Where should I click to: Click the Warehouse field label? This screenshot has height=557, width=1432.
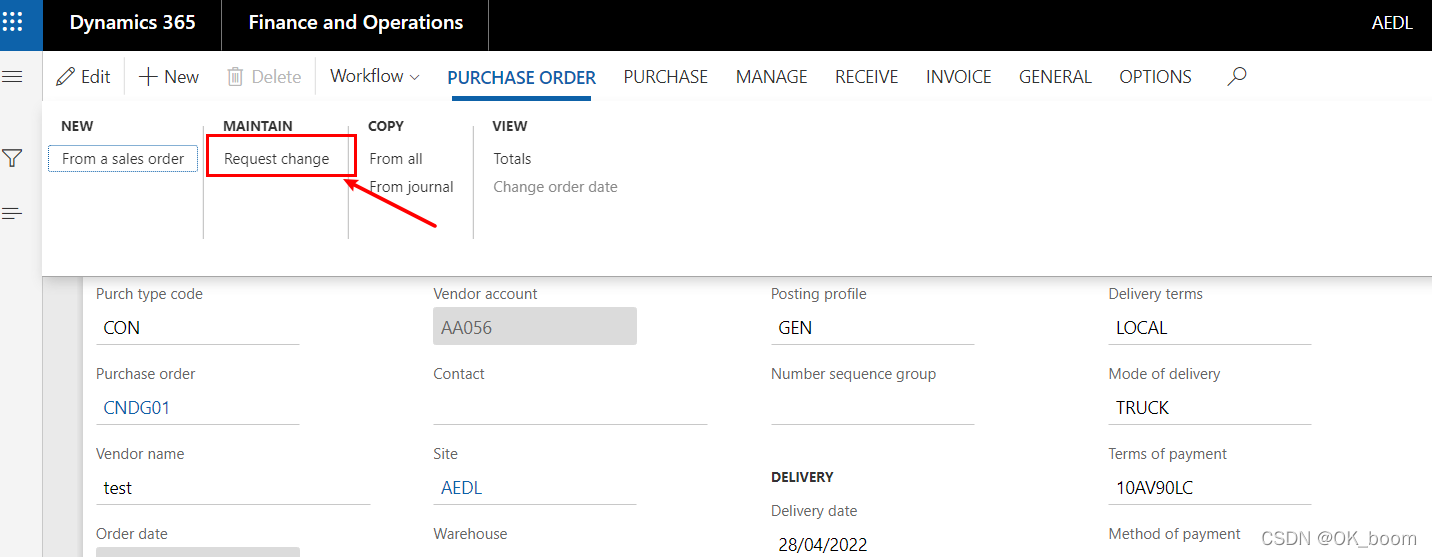pyautogui.click(x=470, y=534)
